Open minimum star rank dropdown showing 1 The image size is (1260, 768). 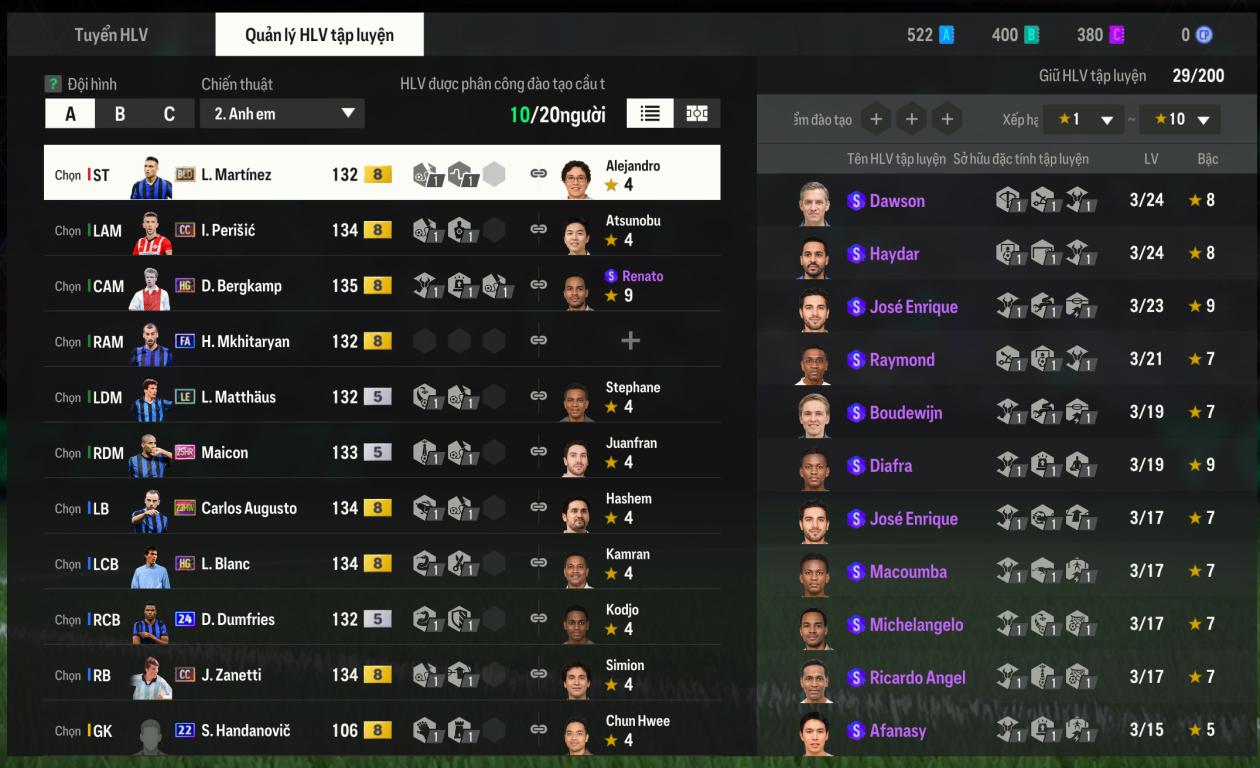point(1084,119)
